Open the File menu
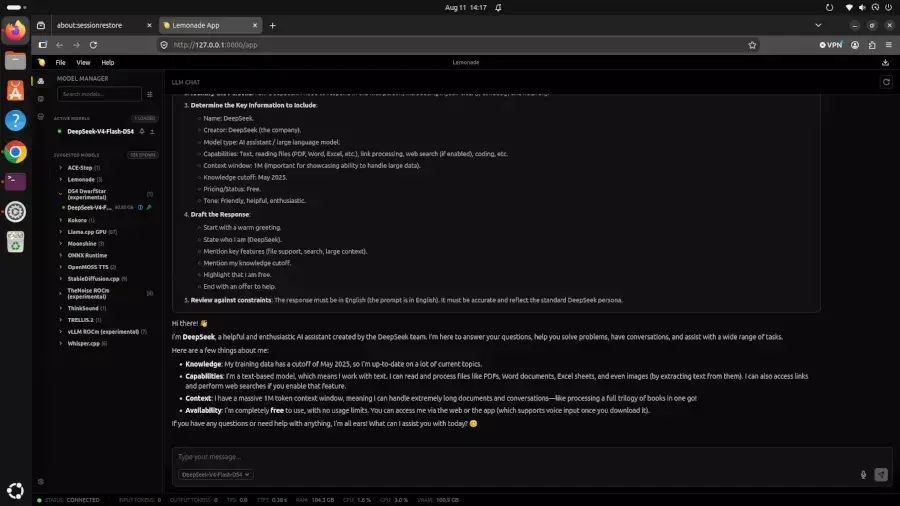Viewport: 900px width, 506px height. point(60,63)
